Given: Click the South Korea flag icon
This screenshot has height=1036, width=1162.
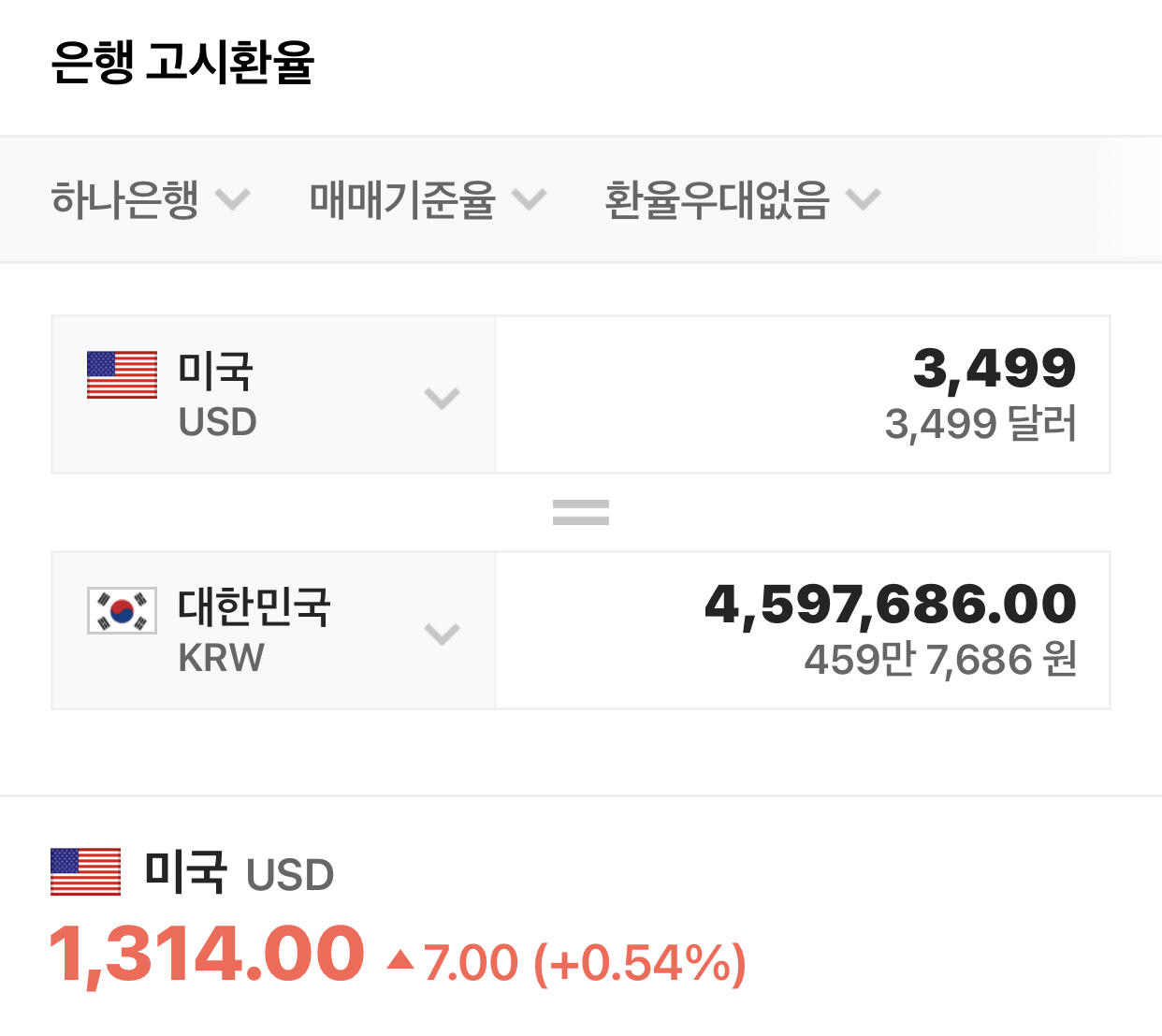Looking at the screenshot, I should coord(122,610).
